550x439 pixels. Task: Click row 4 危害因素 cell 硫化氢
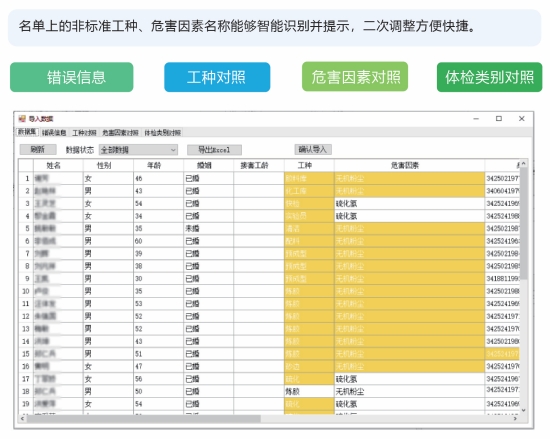click(409, 216)
